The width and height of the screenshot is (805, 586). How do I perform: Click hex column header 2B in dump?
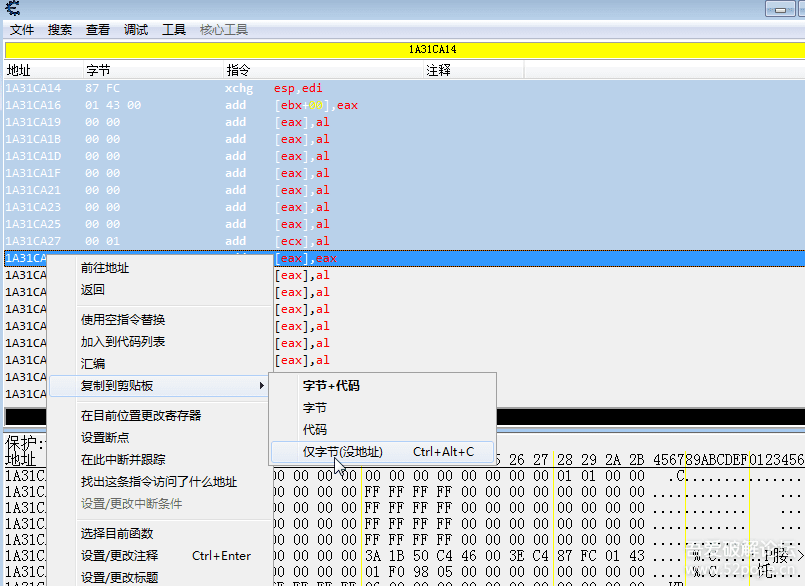tap(637, 460)
